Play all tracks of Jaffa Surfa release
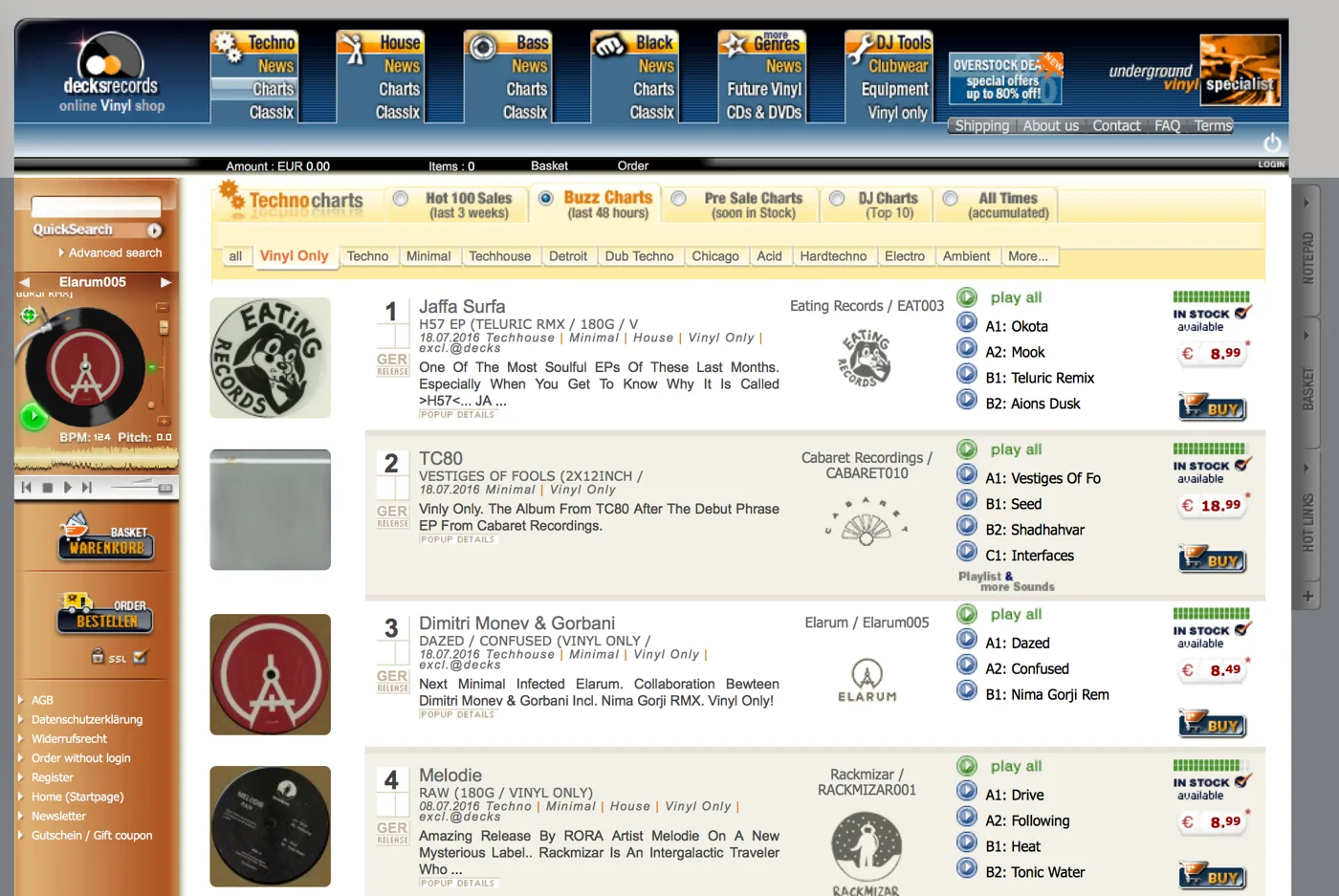 coord(967,297)
